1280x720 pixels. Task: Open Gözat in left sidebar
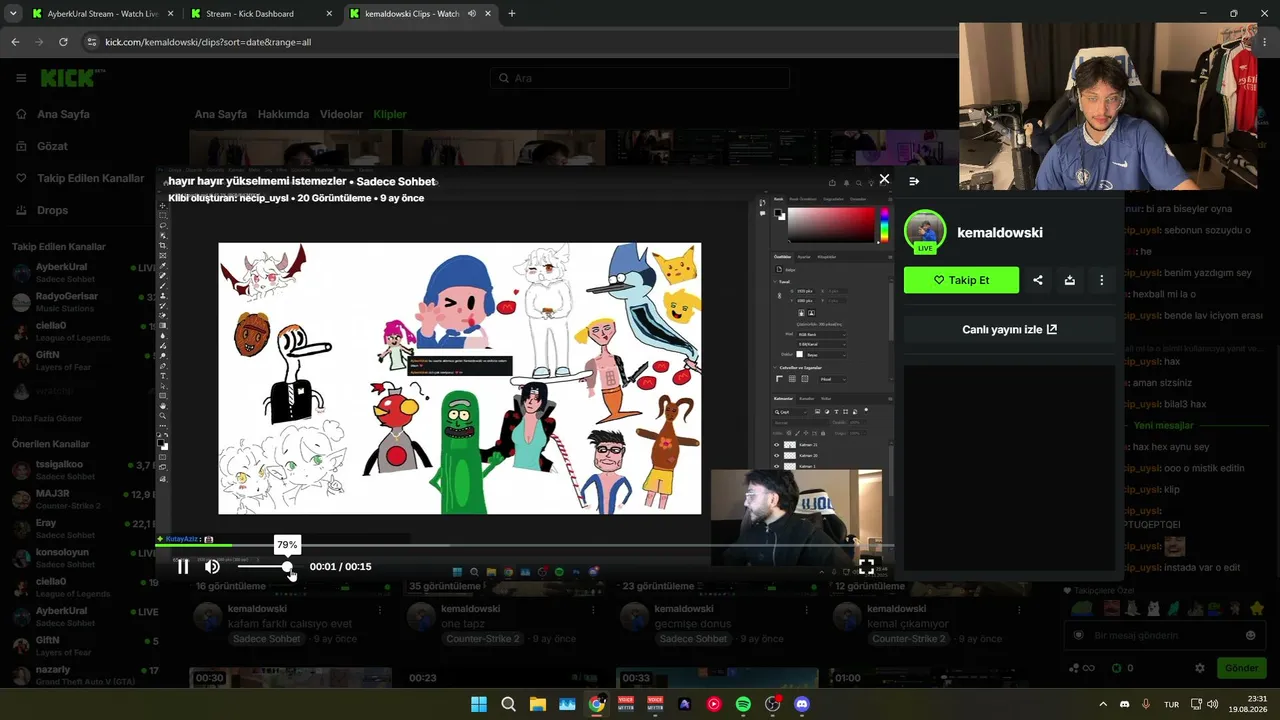(52, 146)
